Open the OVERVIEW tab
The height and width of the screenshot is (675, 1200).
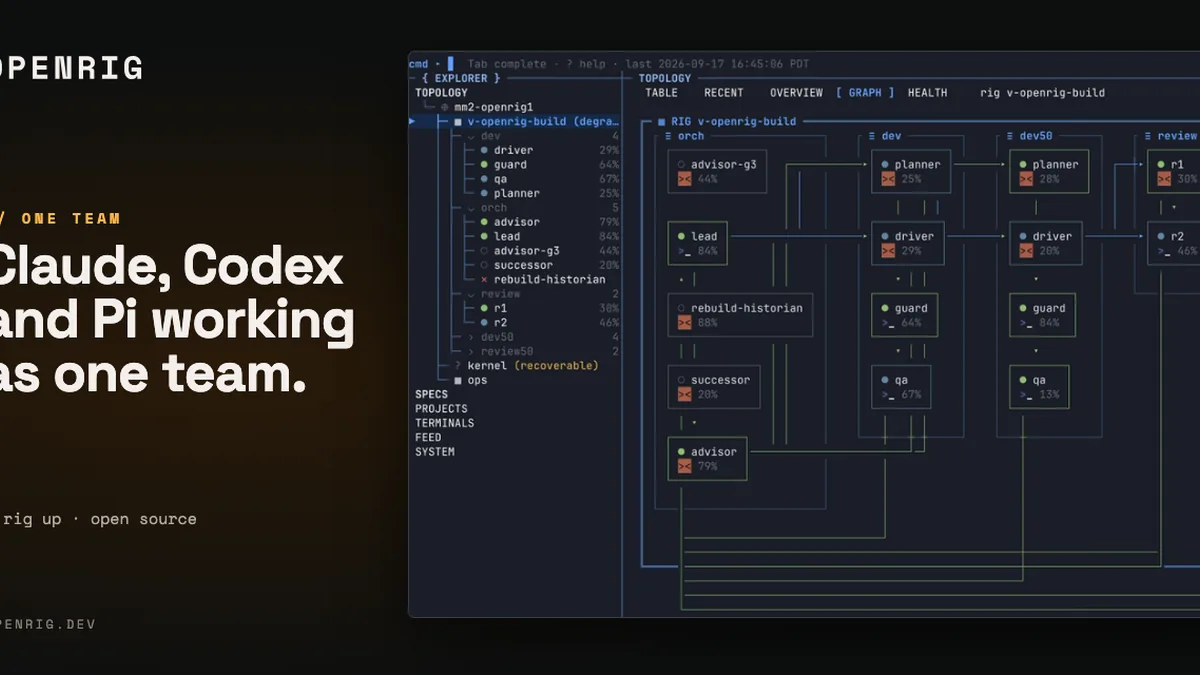click(x=796, y=93)
